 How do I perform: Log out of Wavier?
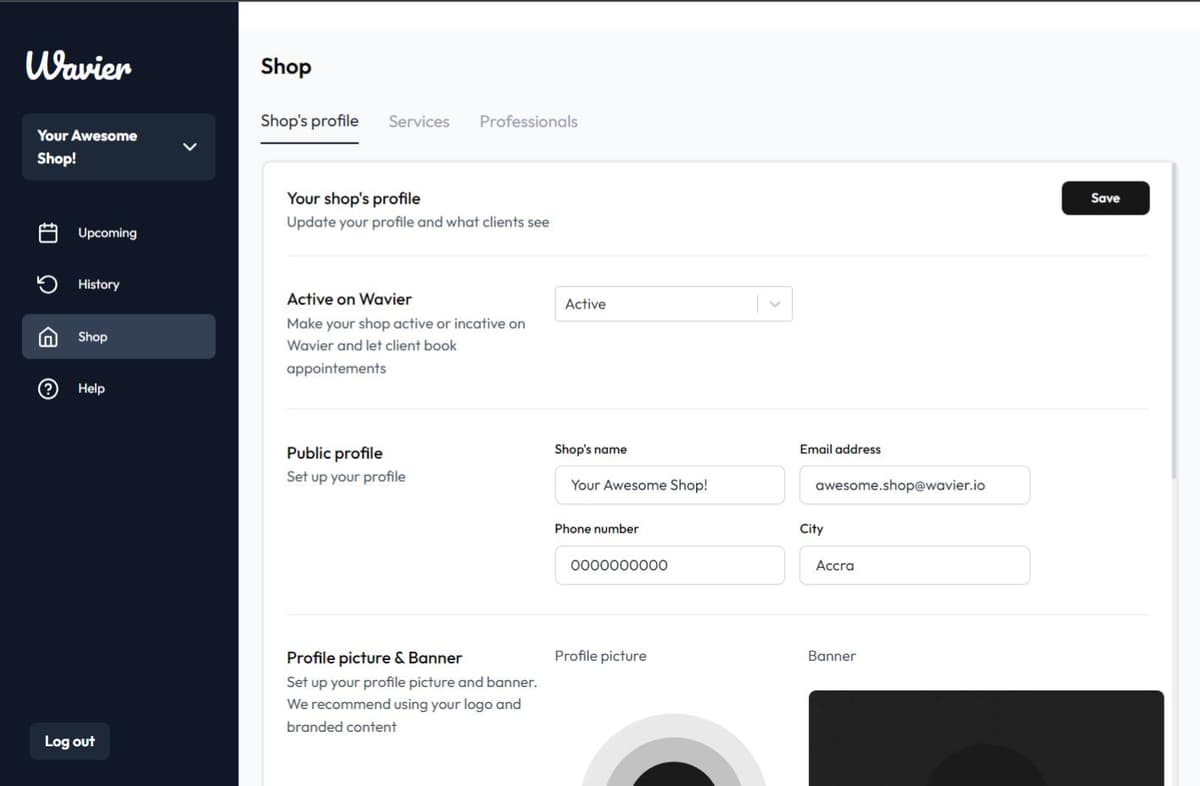69,741
